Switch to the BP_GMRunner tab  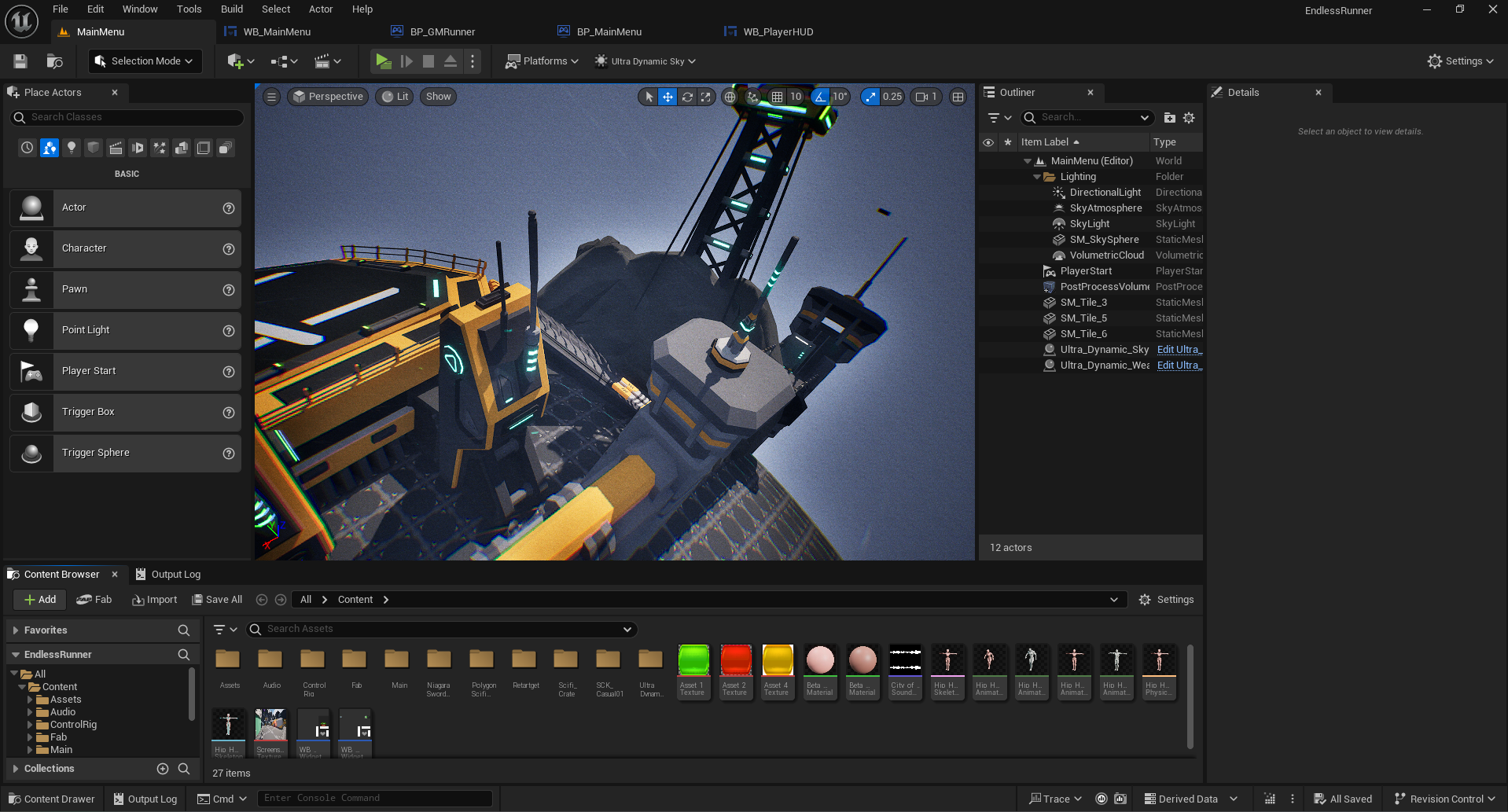point(442,32)
